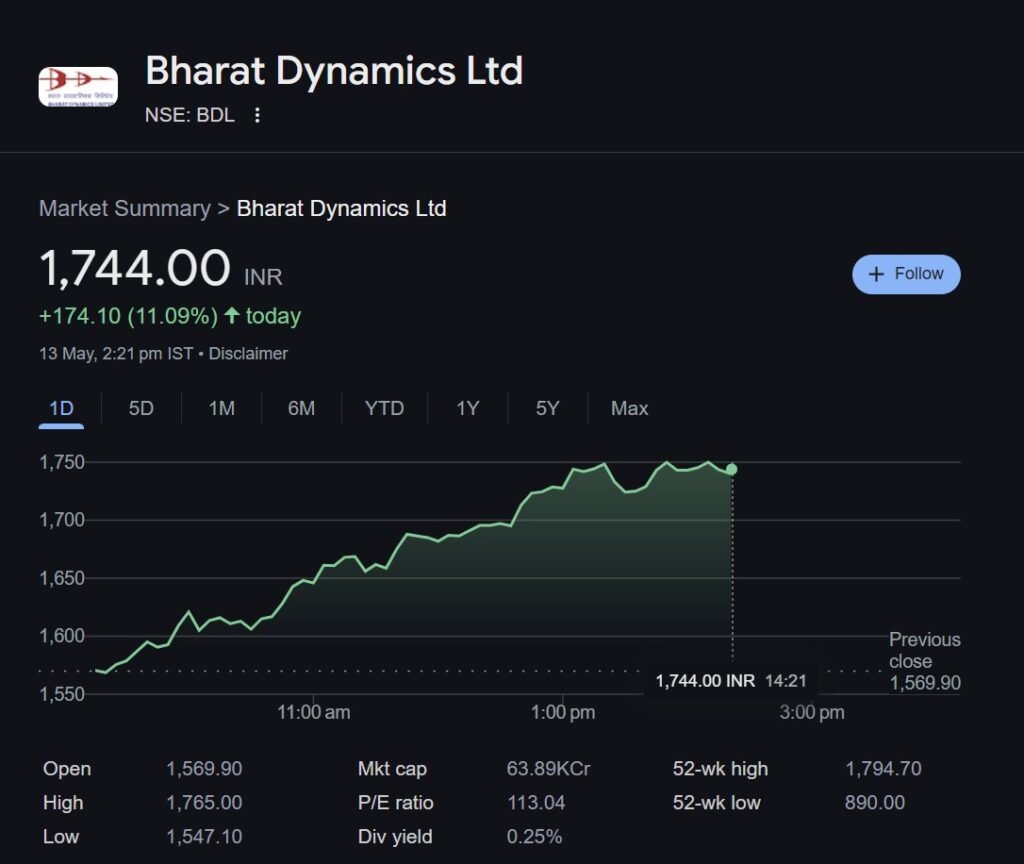1024x864 pixels.
Task: Click the 1,744.00 current price
Action: 135,268
